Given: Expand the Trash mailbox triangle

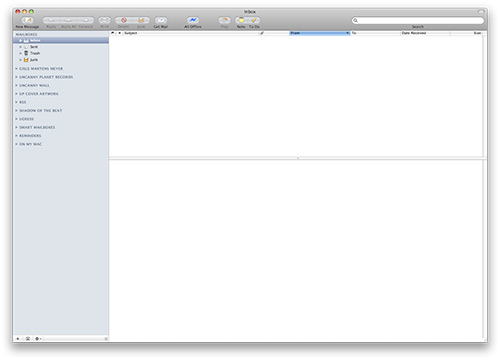Looking at the screenshot, I should tap(20, 53).
